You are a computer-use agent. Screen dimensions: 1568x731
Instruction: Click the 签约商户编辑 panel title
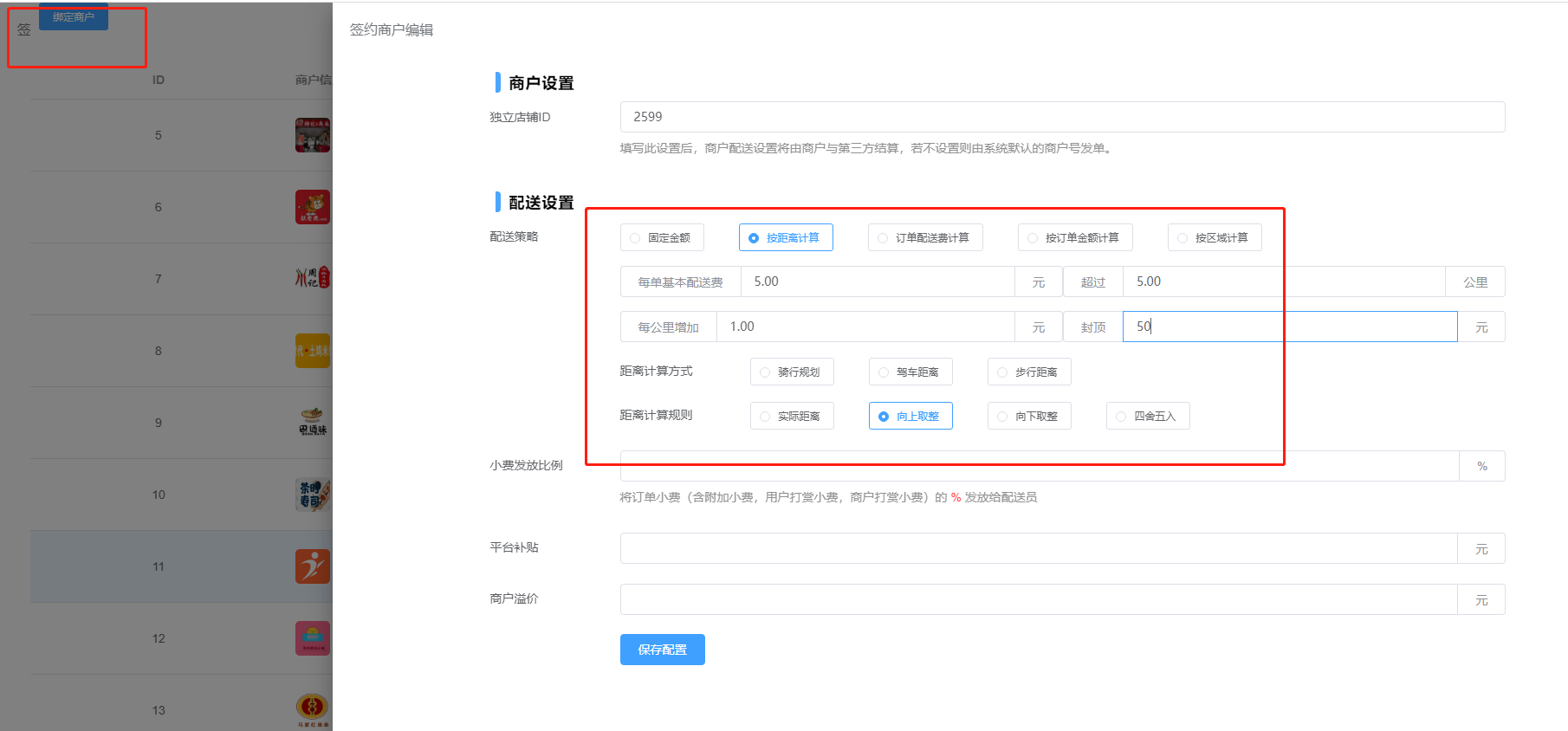click(x=392, y=29)
